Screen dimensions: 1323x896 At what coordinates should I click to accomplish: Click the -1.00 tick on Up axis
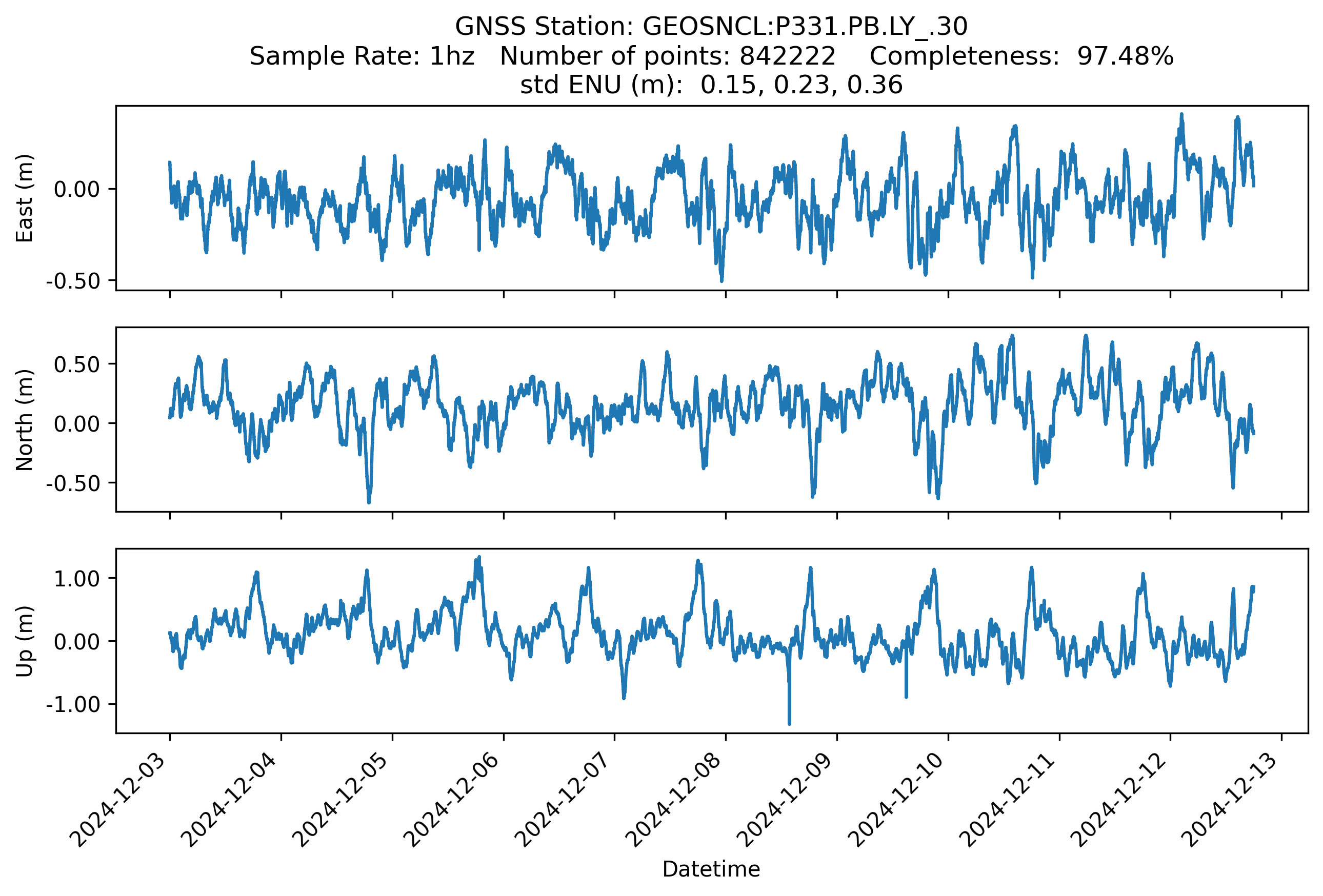coord(73,704)
